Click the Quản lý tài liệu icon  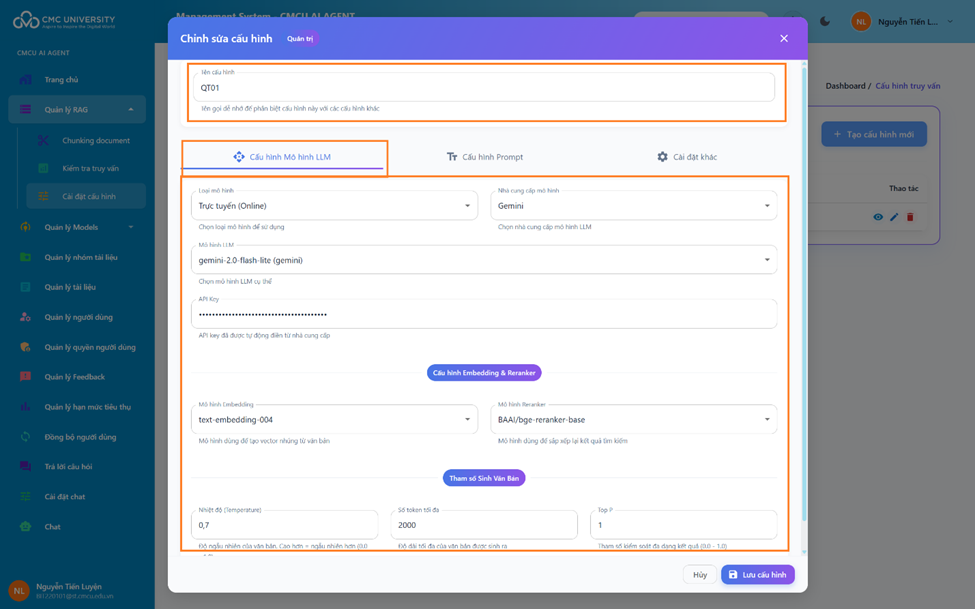tap(26, 287)
